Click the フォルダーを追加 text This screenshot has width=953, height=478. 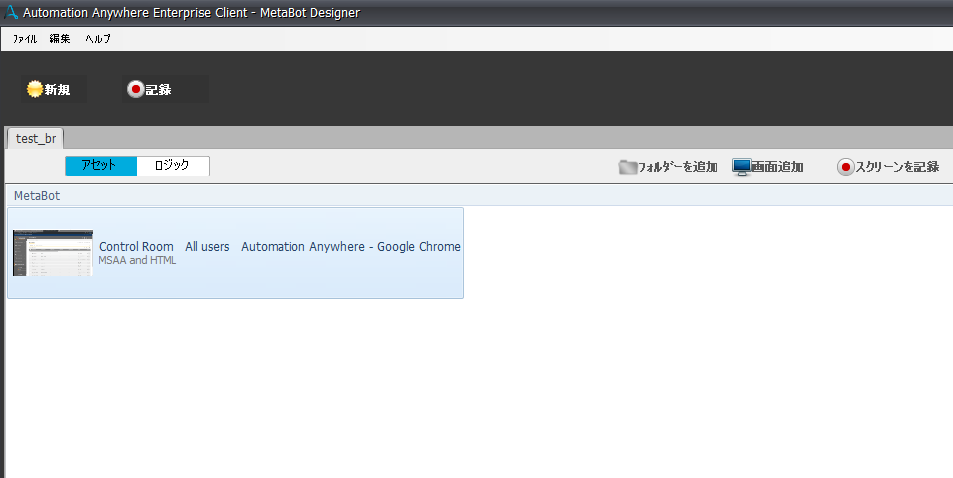pos(677,167)
